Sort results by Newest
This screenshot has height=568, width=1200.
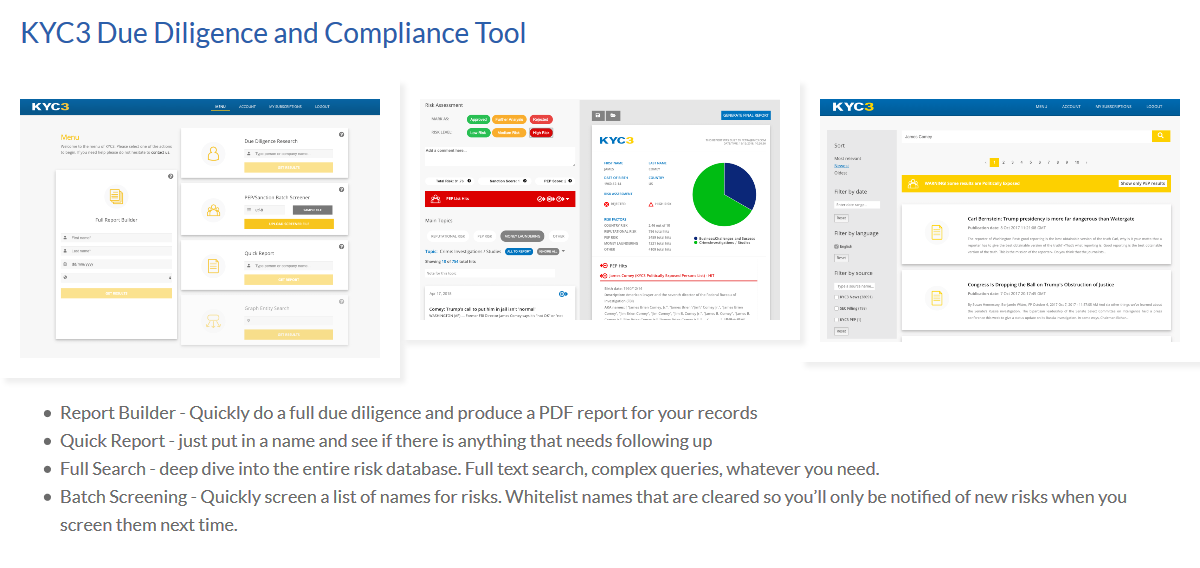[841, 165]
